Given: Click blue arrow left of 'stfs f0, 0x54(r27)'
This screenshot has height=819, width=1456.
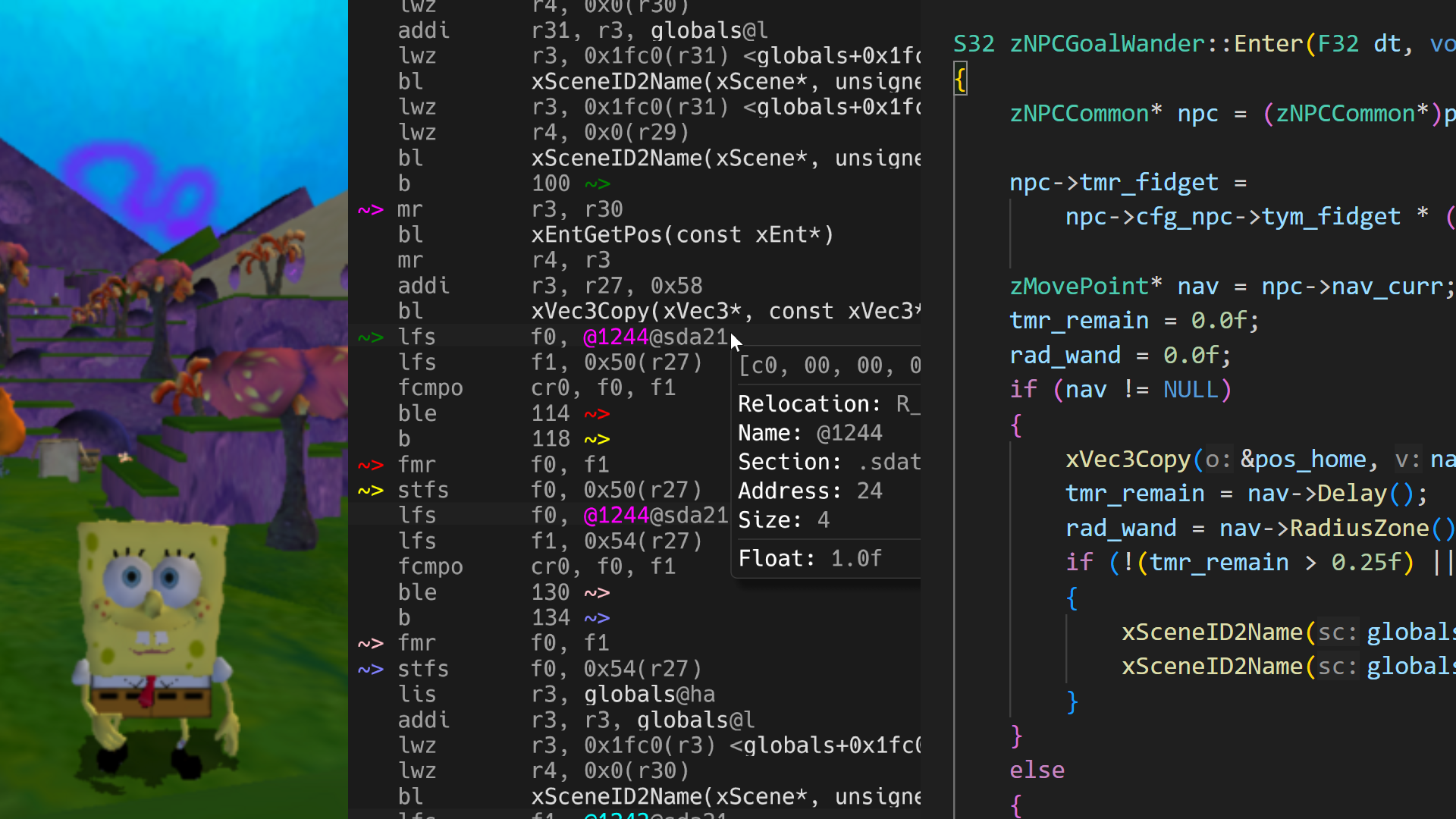Looking at the screenshot, I should tap(371, 670).
